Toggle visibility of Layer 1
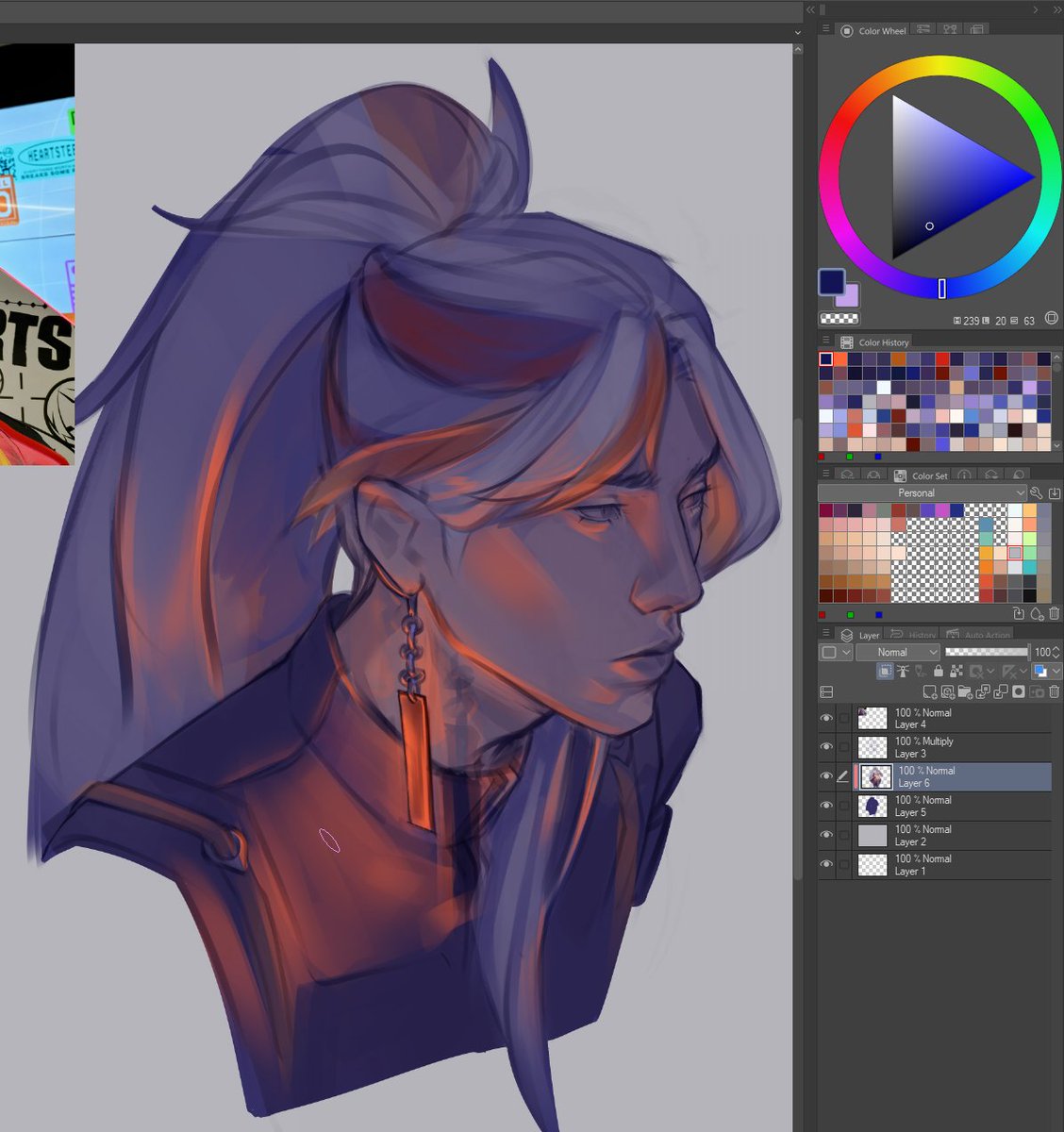Screen dimensions: 1064x1132 point(826,865)
